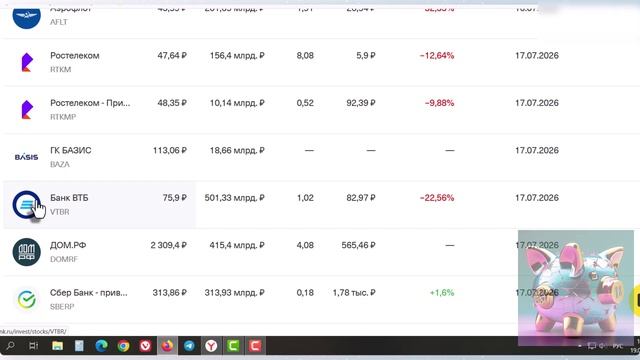
Task: Open Telegram from the taskbar
Action: [189, 346]
